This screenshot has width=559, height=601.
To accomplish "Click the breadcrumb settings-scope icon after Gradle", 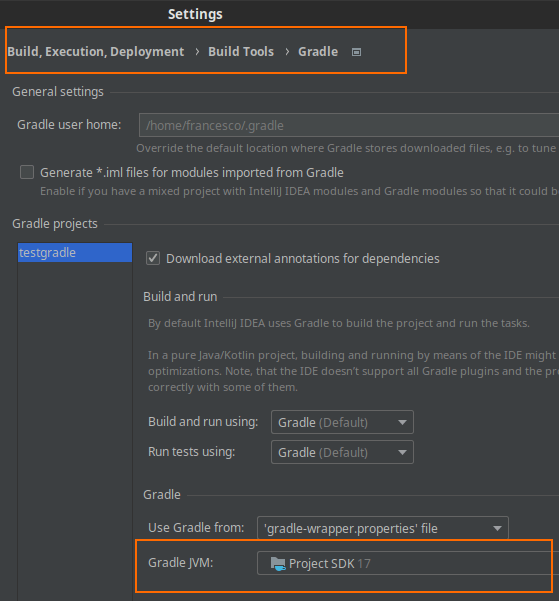I will [x=356, y=52].
